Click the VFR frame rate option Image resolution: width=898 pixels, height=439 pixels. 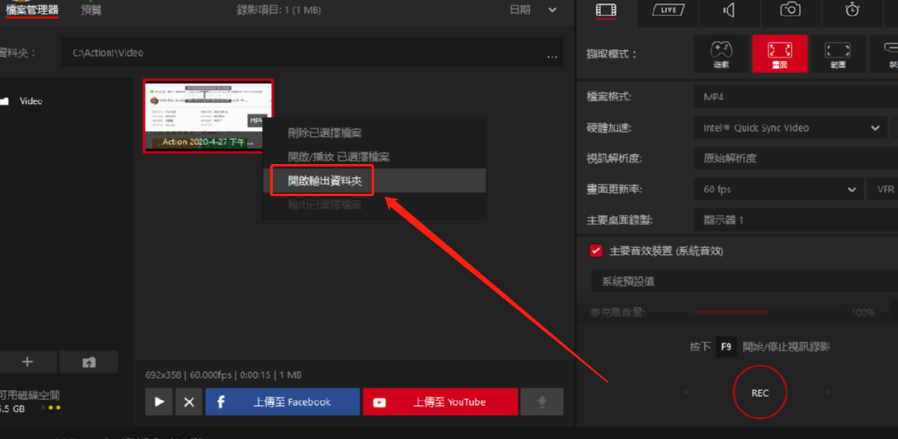pos(882,189)
